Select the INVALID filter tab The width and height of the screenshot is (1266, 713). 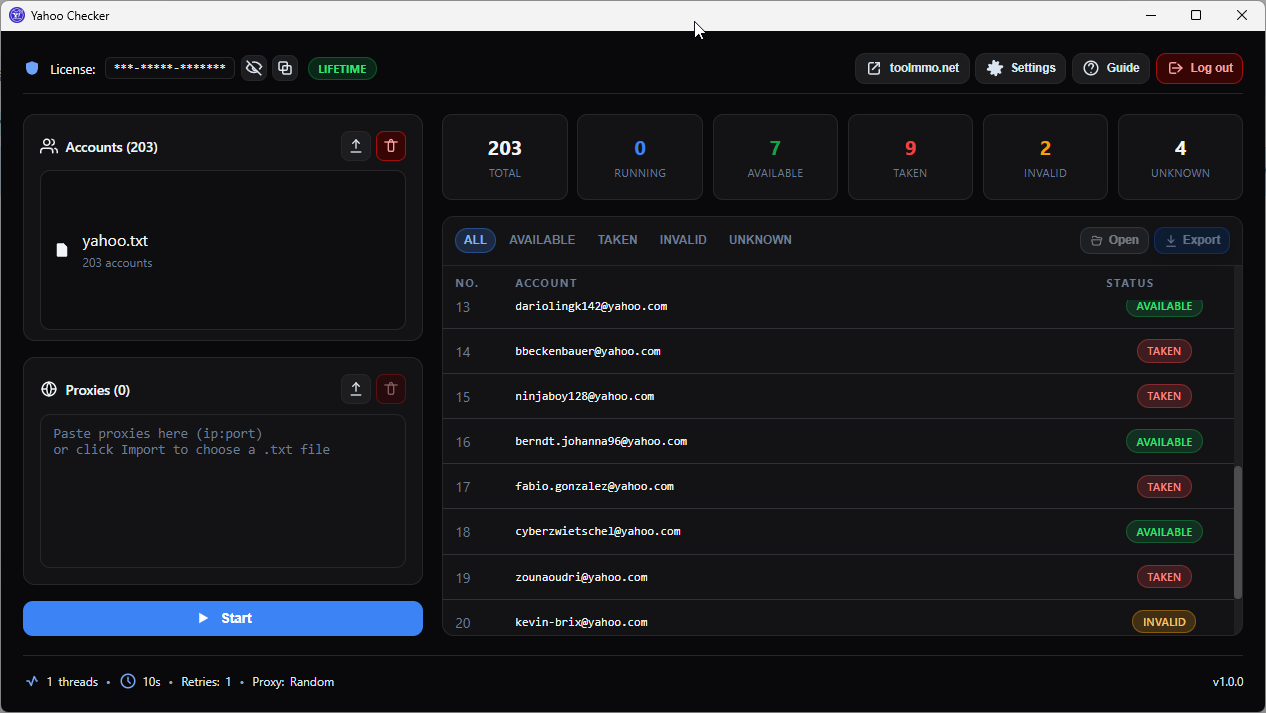pos(683,240)
